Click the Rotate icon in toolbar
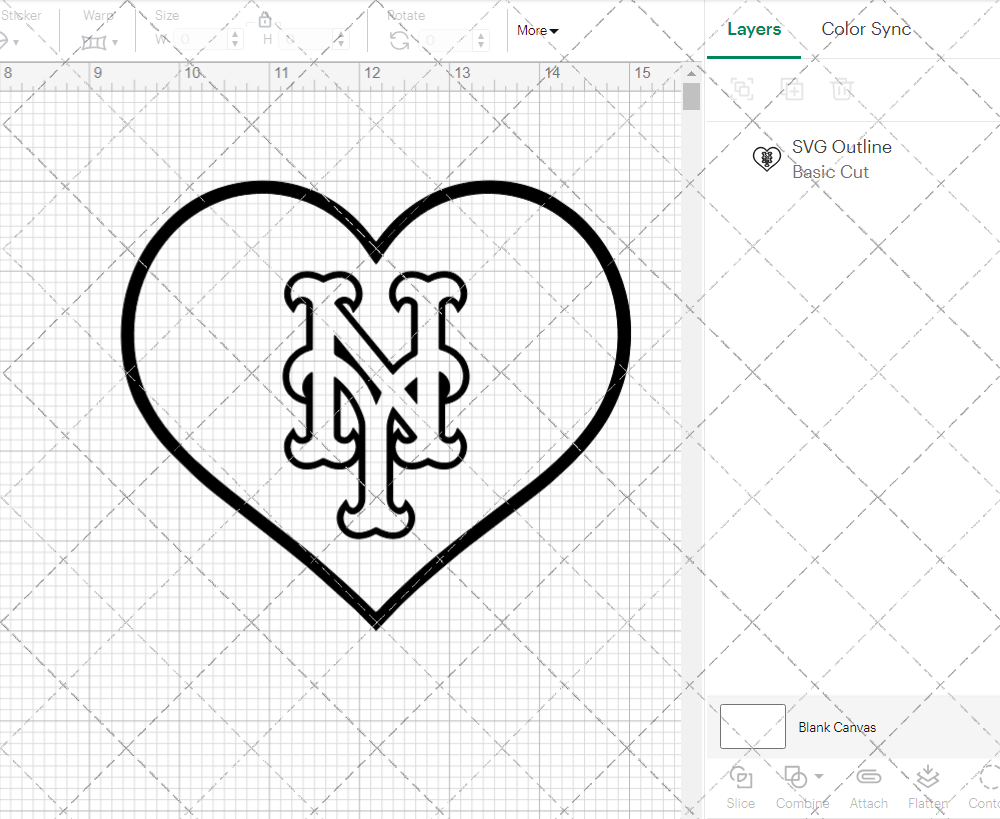The height and width of the screenshot is (819, 1000). 399,40
